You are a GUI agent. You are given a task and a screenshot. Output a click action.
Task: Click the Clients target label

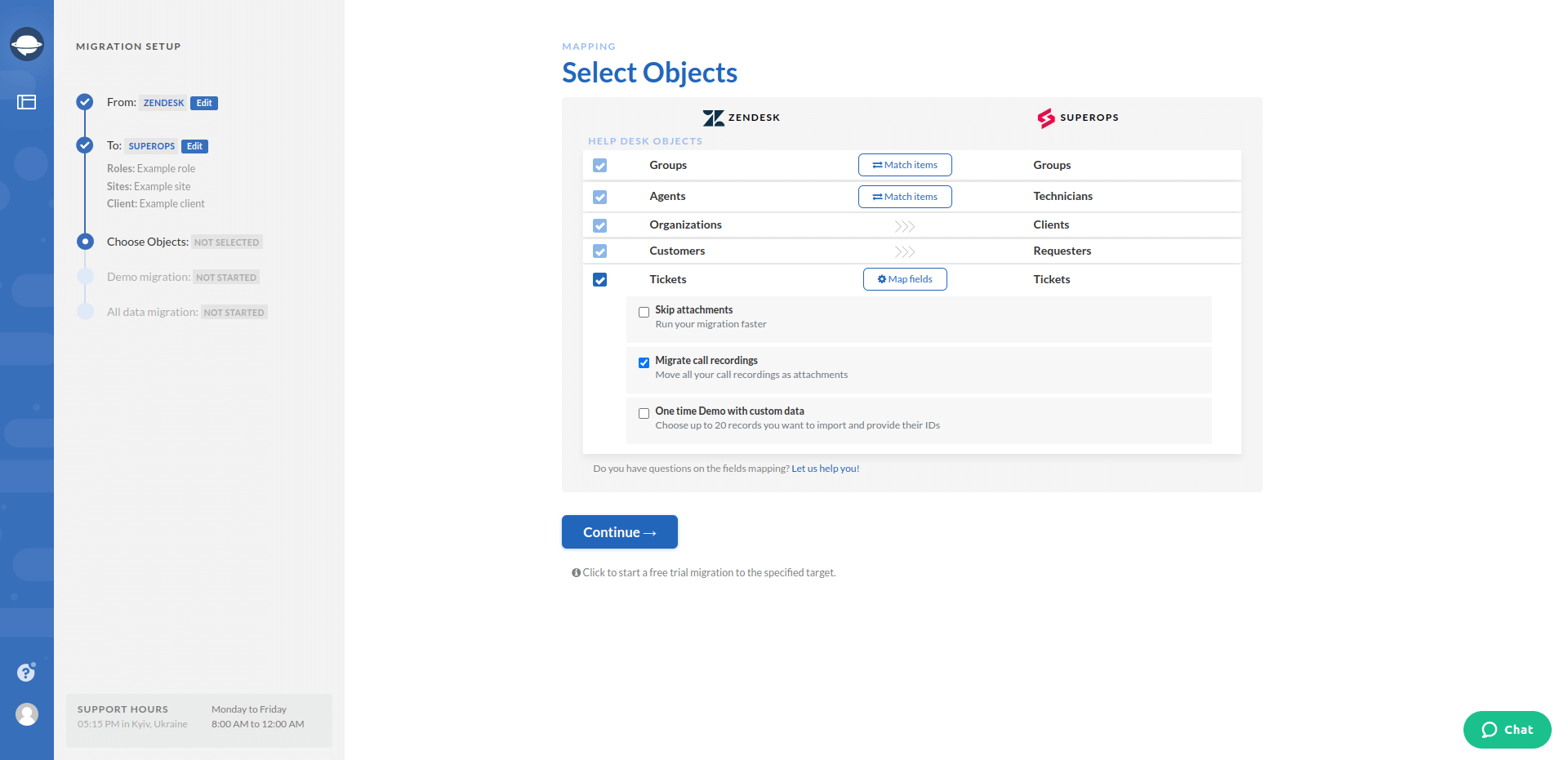pos(1051,224)
